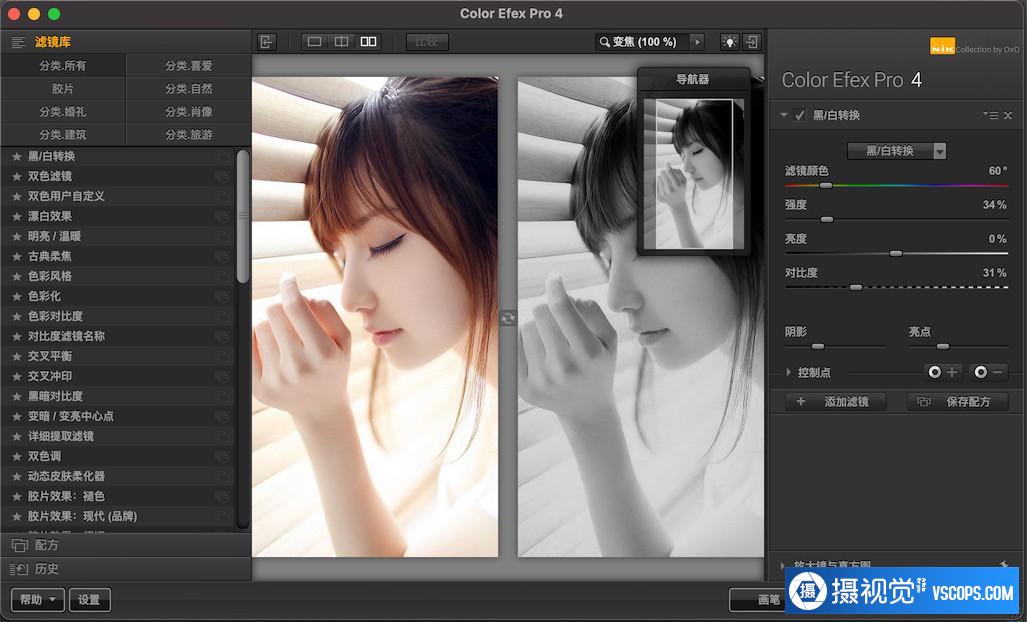The height and width of the screenshot is (622, 1027).
Task: Select the 分类.喜爱 category tab
Action: tap(189, 65)
